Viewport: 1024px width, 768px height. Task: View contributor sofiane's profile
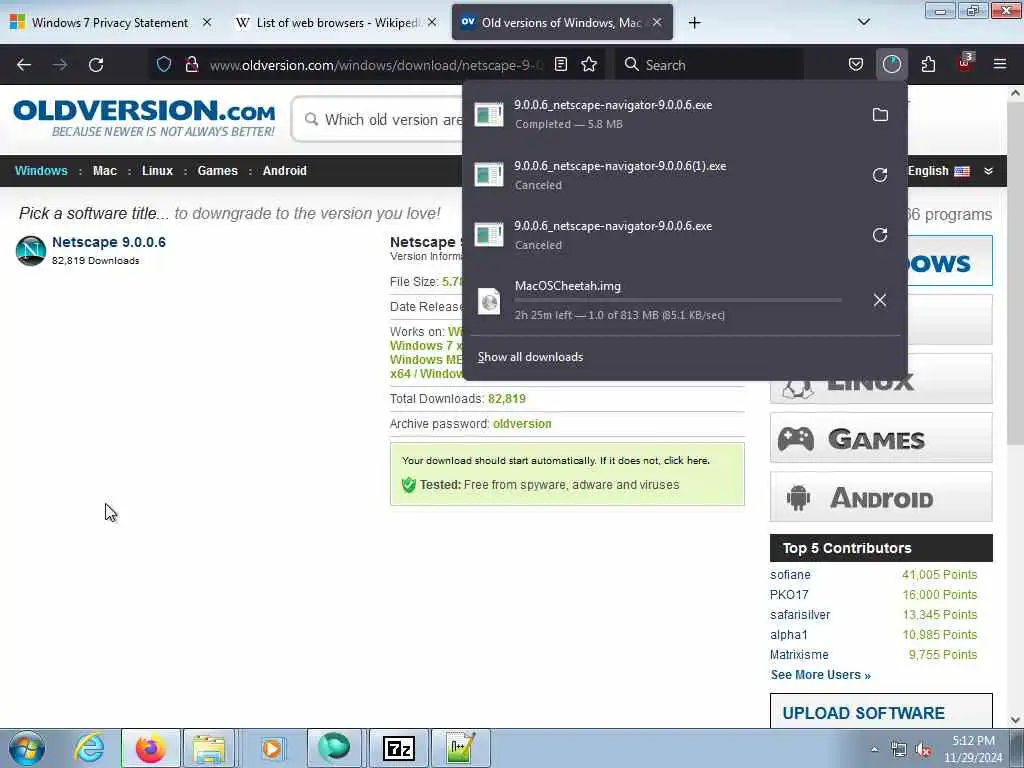[790, 575]
